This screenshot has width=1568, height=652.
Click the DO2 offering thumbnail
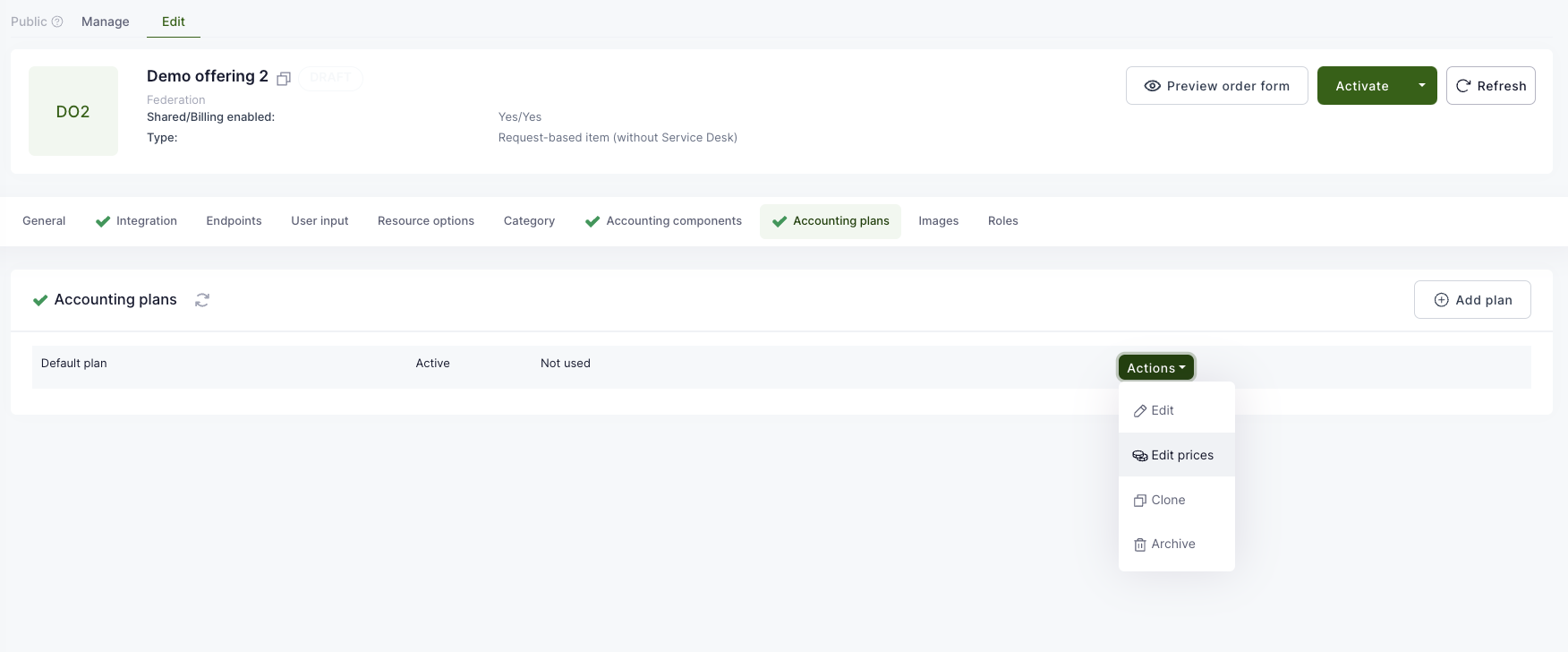[73, 111]
